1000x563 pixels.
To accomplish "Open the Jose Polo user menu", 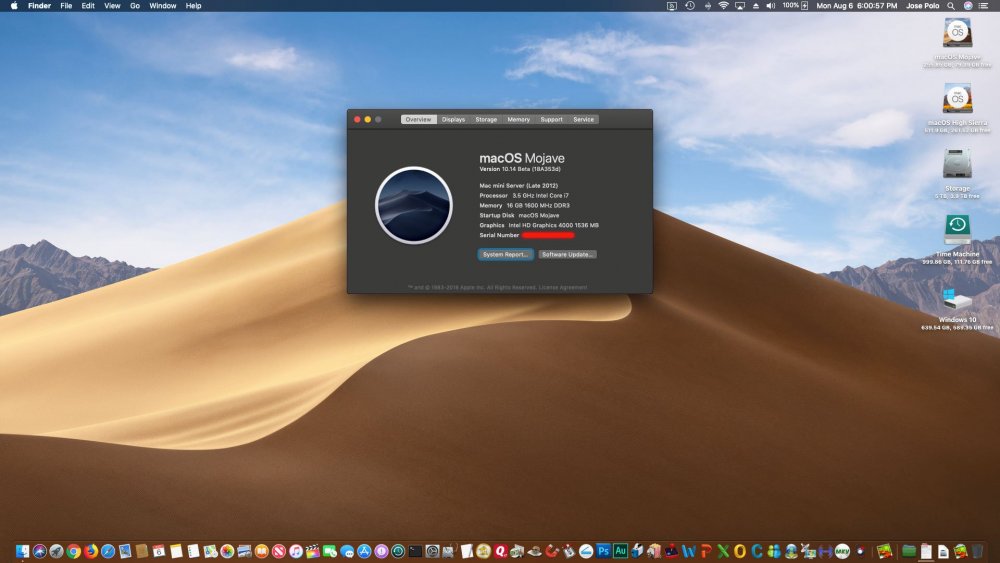I will (x=922, y=6).
